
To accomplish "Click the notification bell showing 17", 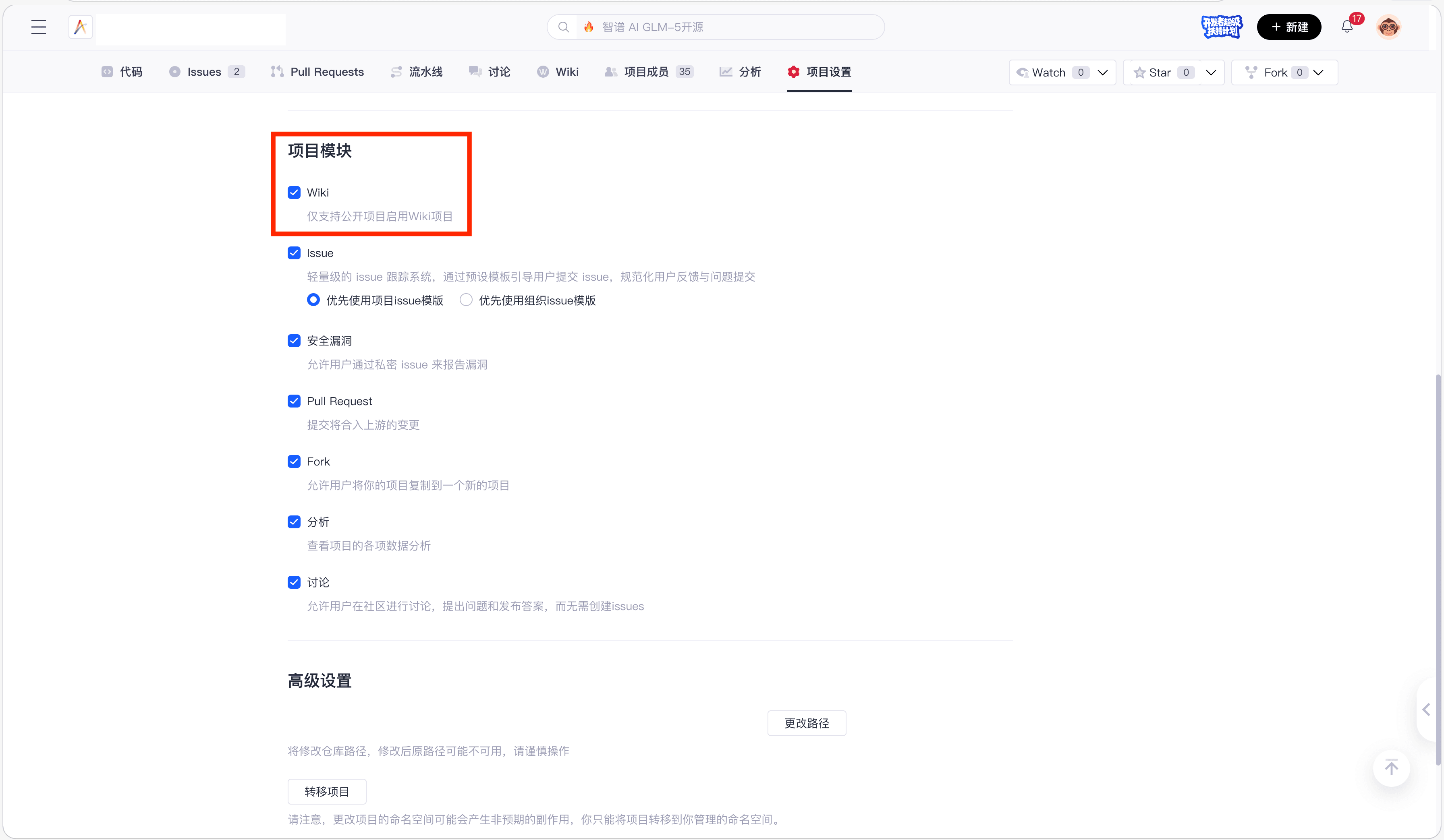I will pyautogui.click(x=1346, y=26).
